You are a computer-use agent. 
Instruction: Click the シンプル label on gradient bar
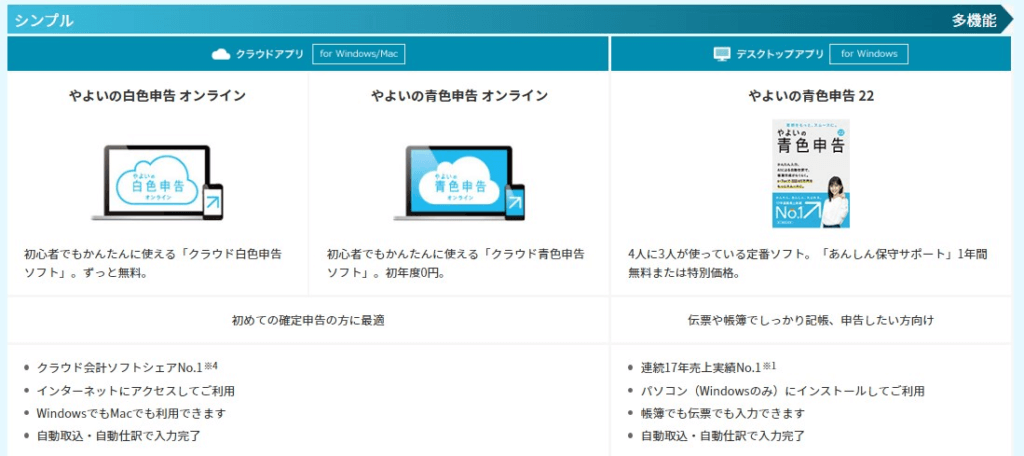pyautogui.click(x=44, y=21)
